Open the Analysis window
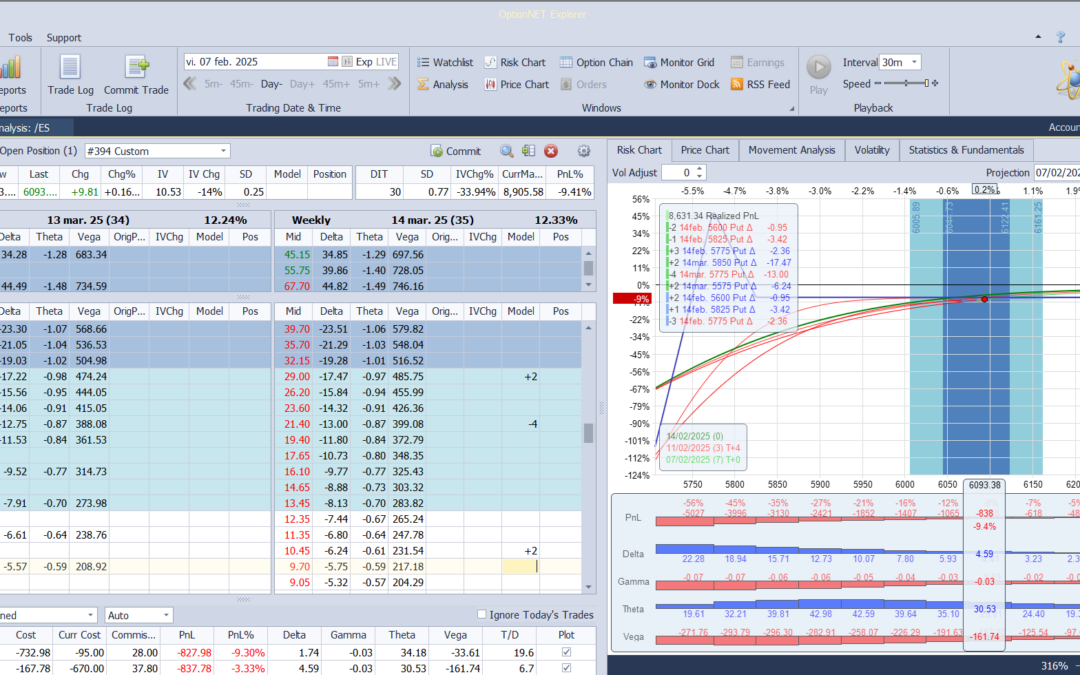Screen dimensions: 1080x675 pyautogui.click(x=443, y=84)
